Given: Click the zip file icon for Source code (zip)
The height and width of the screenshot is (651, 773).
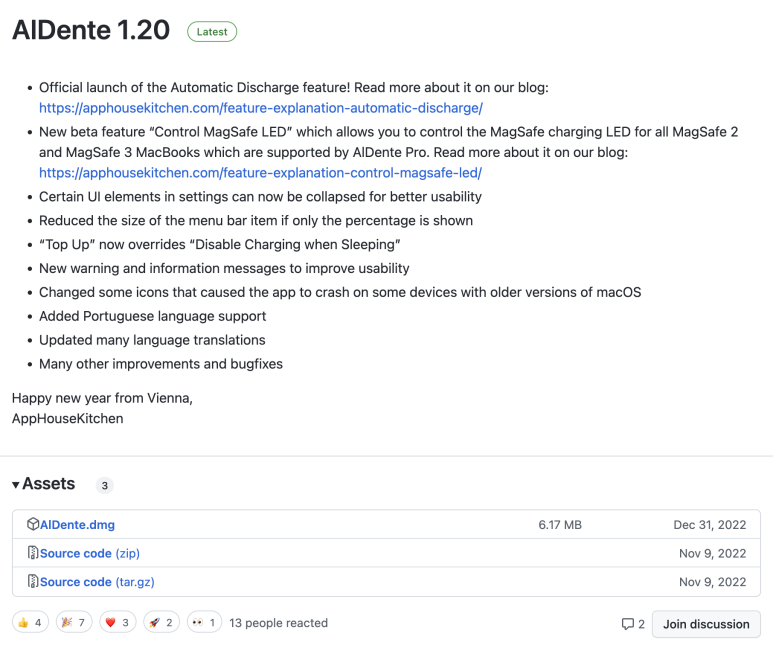Looking at the screenshot, I should pyautogui.click(x=33, y=553).
